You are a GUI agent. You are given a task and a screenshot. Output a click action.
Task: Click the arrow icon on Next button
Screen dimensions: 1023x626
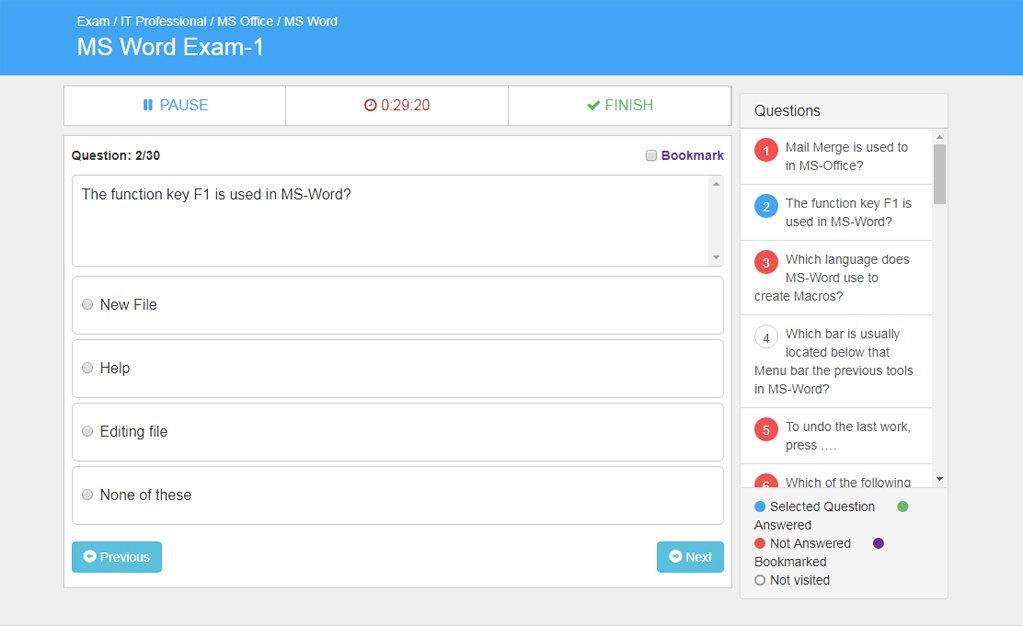coord(676,556)
